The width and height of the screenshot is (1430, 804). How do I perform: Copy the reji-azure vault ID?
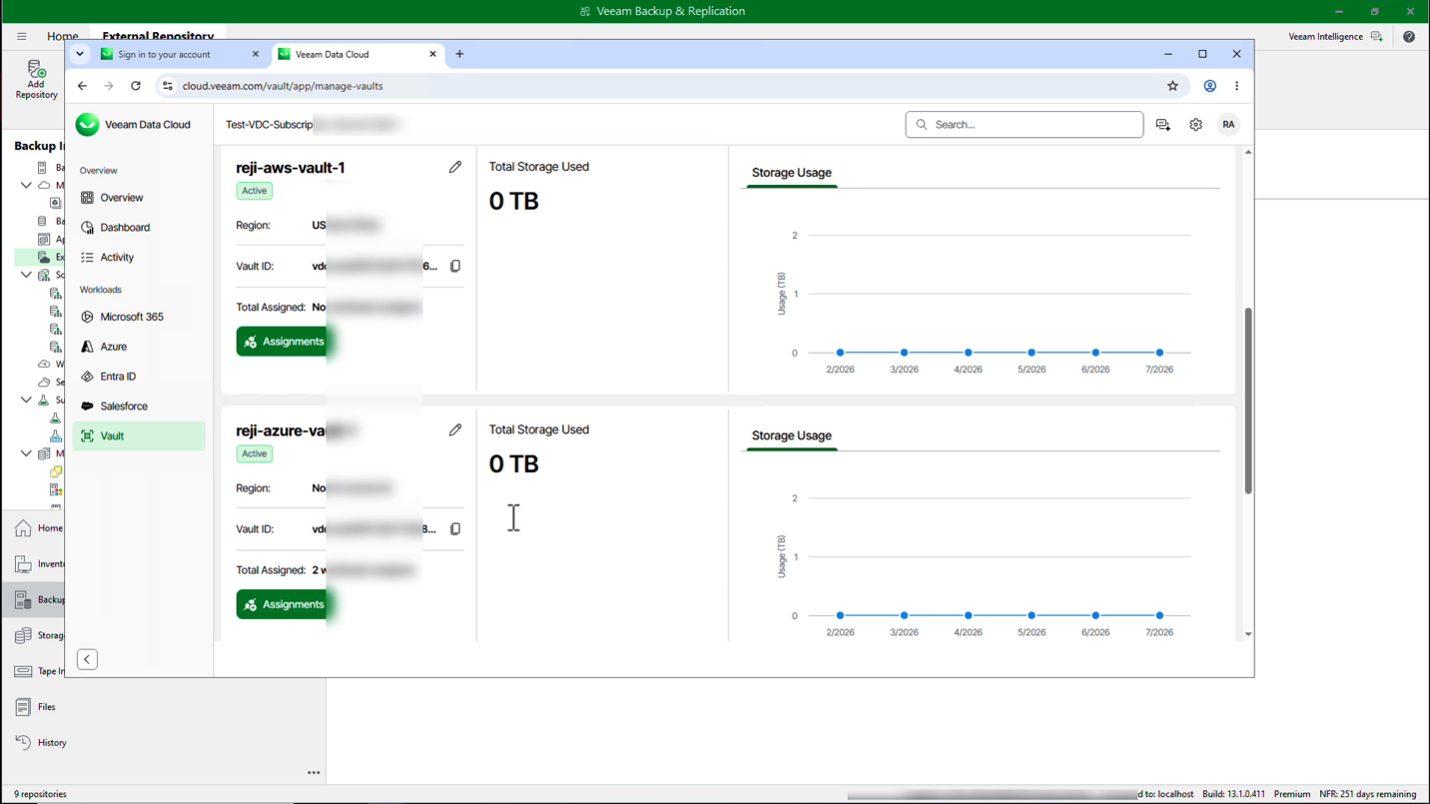[x=455, y=529]
